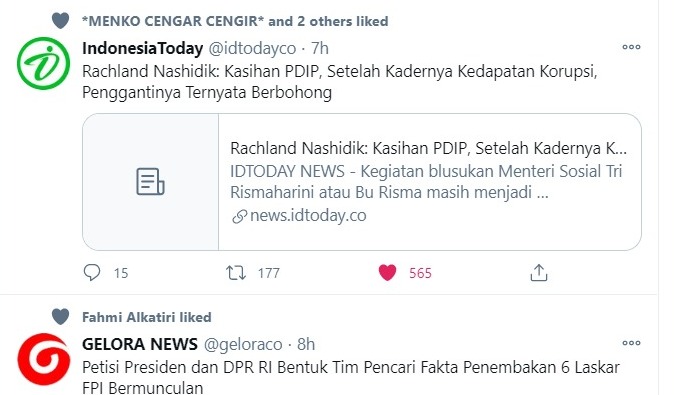
Task: Open the article document placeholder thumbnail
Action: (150, 182)
